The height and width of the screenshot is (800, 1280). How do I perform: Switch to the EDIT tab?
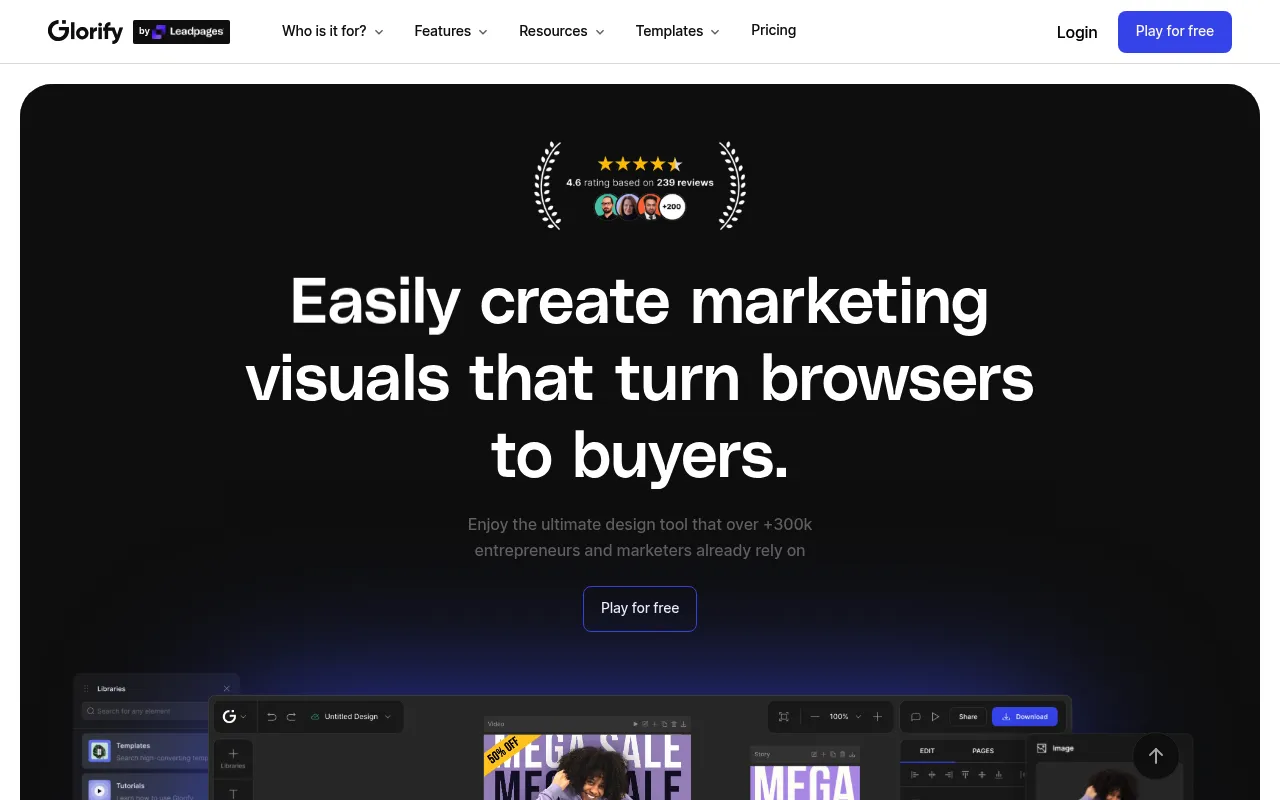[927, 750]
